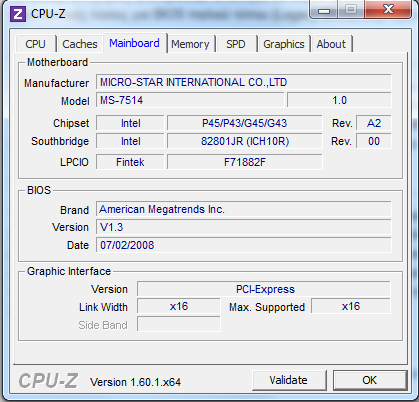
Task: Click the empty Side Band field
Action: [x=179, y=324]
